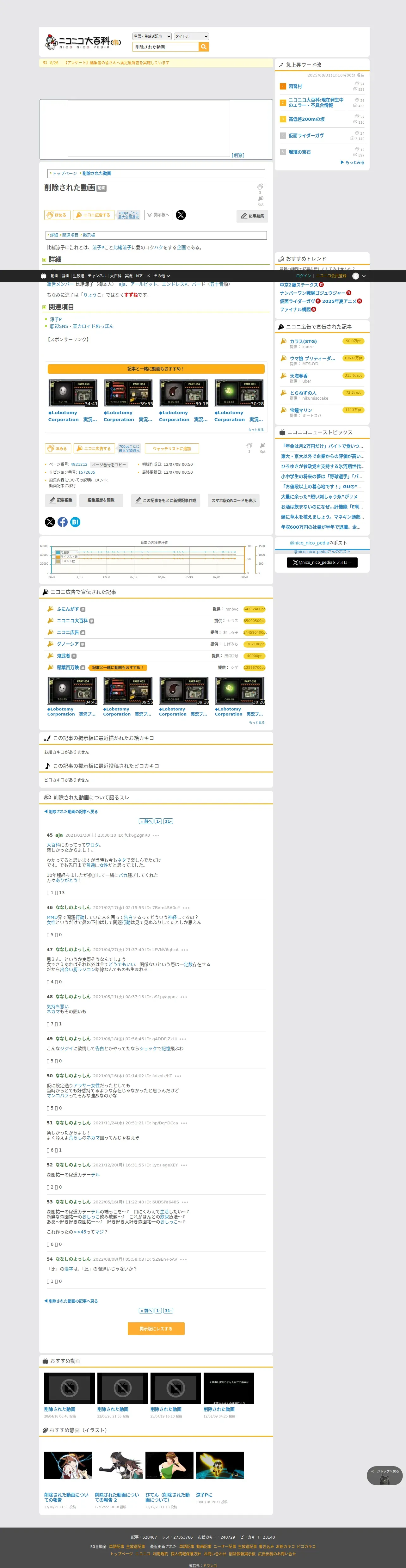Share the article on Facebook
This screenshot has width=406, height=1568.
pyautogui.click(x=63, y=522)
